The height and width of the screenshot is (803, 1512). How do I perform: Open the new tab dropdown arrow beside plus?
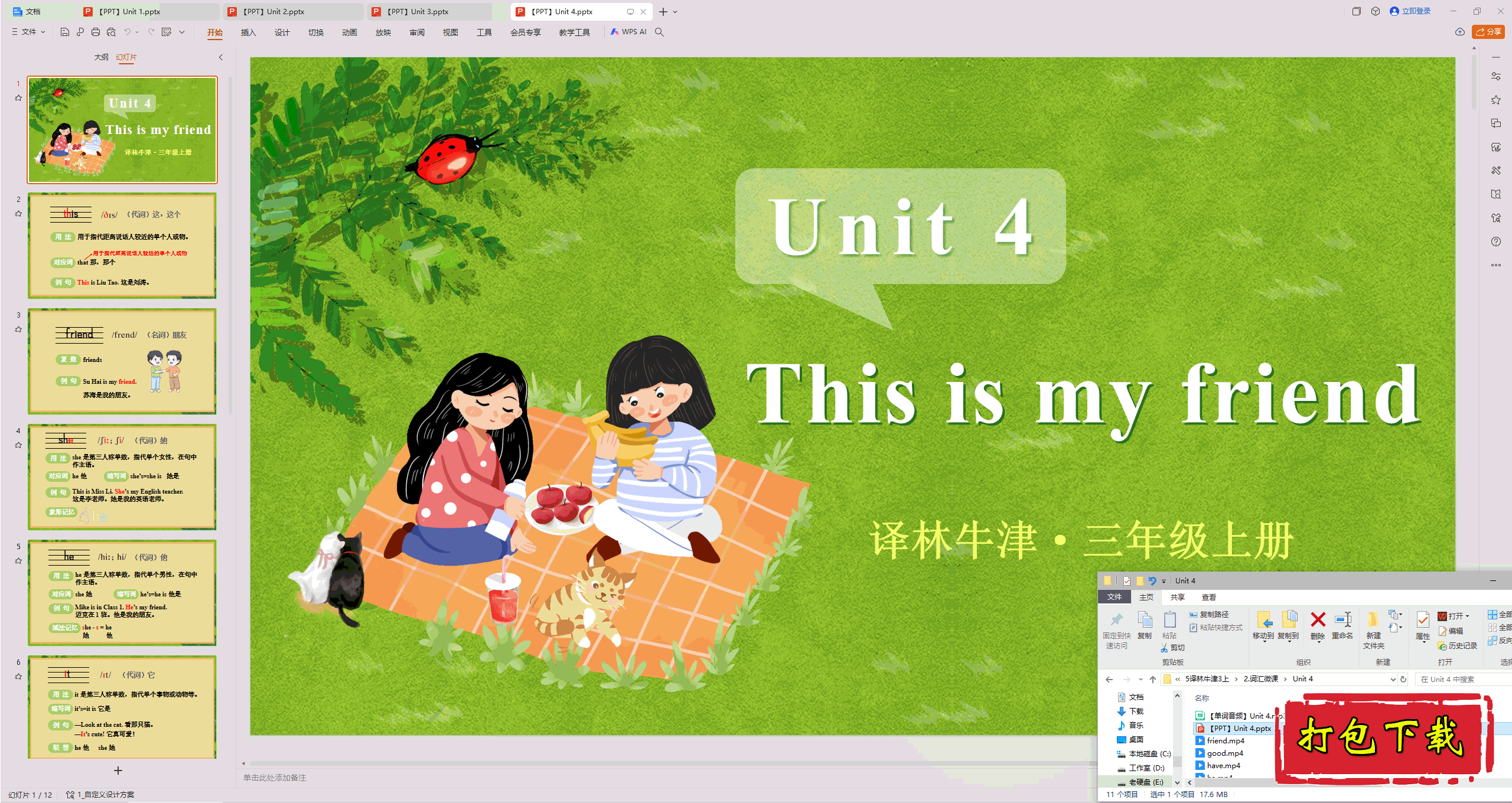[675, 12]
